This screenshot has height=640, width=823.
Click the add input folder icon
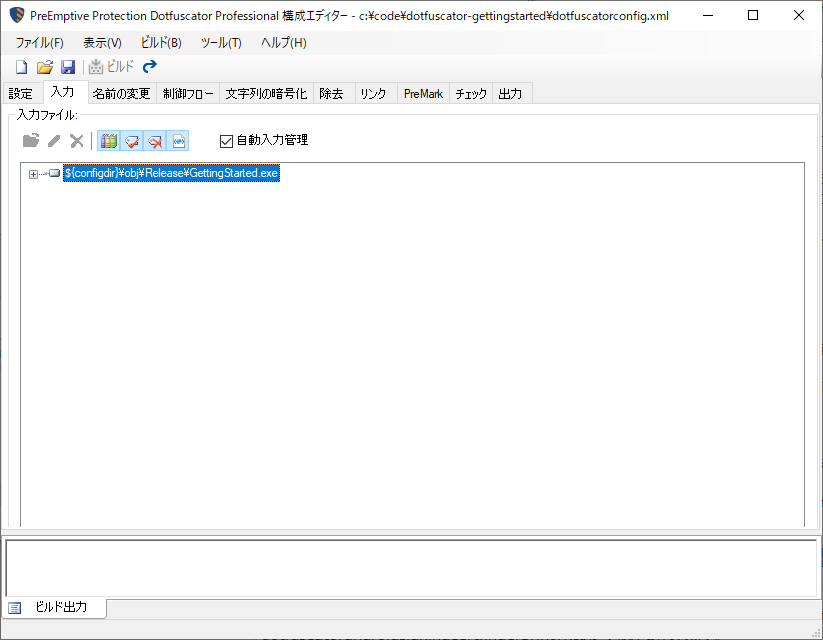(x=30, y=141)
